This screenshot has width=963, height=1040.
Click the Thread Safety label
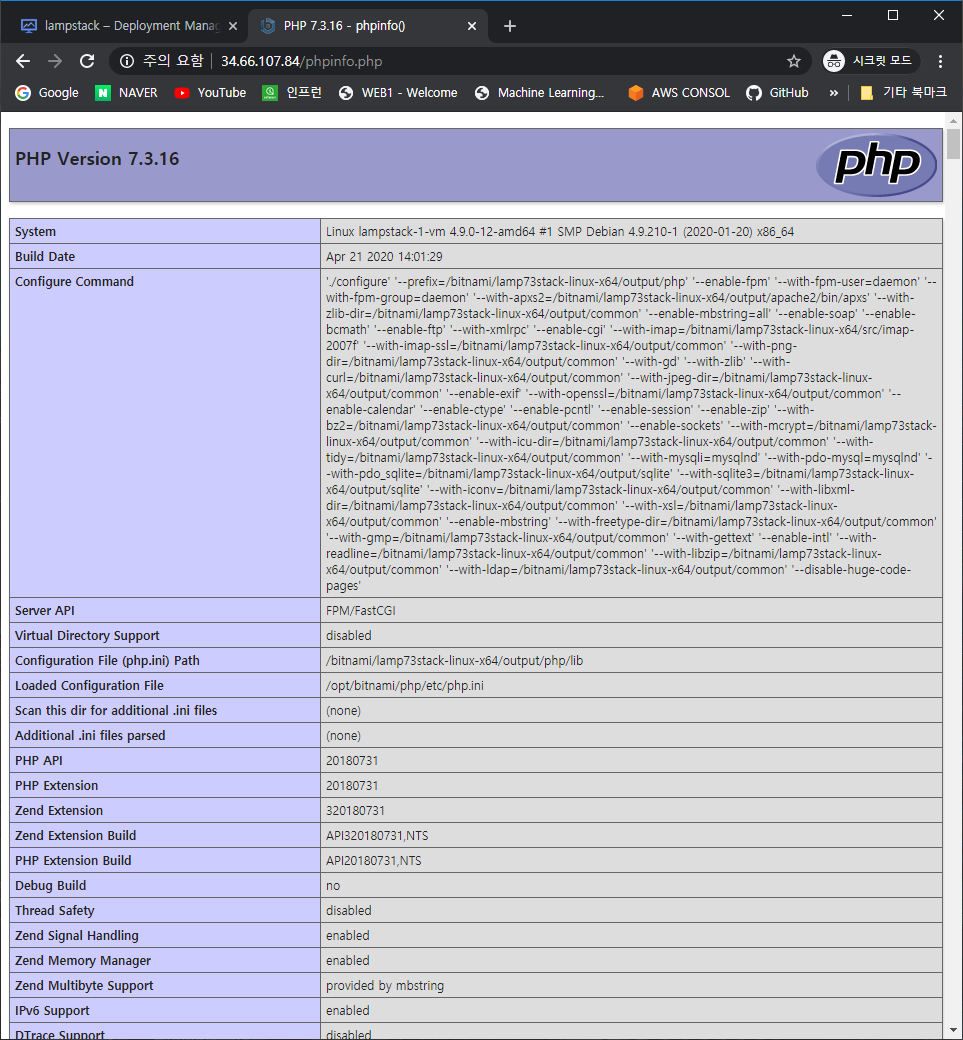point(54,911)
